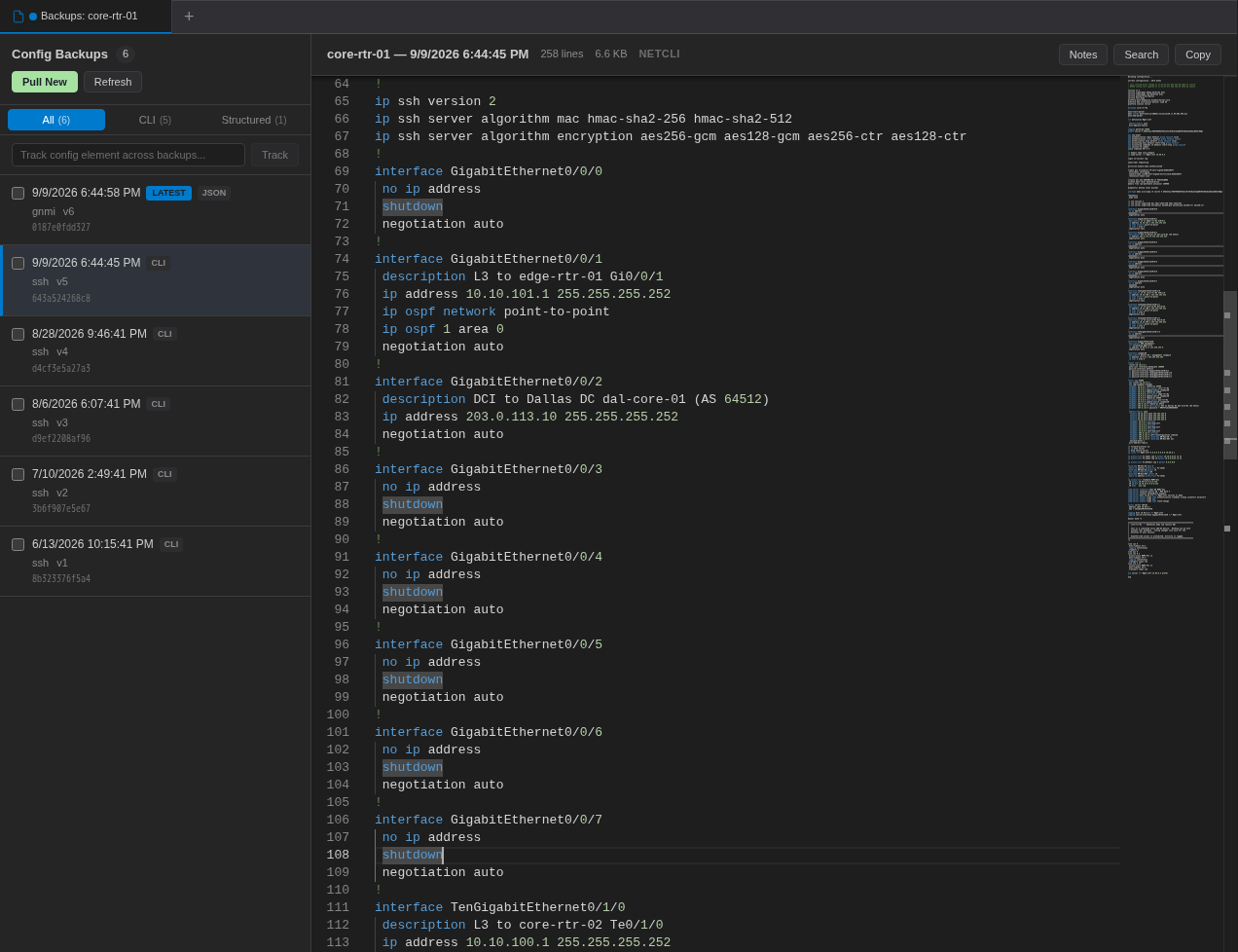The width and height of the screenshot is (1238, 952).
Task: Select the Backups: core-rtr-01 tab
Action: pos(86,17)
